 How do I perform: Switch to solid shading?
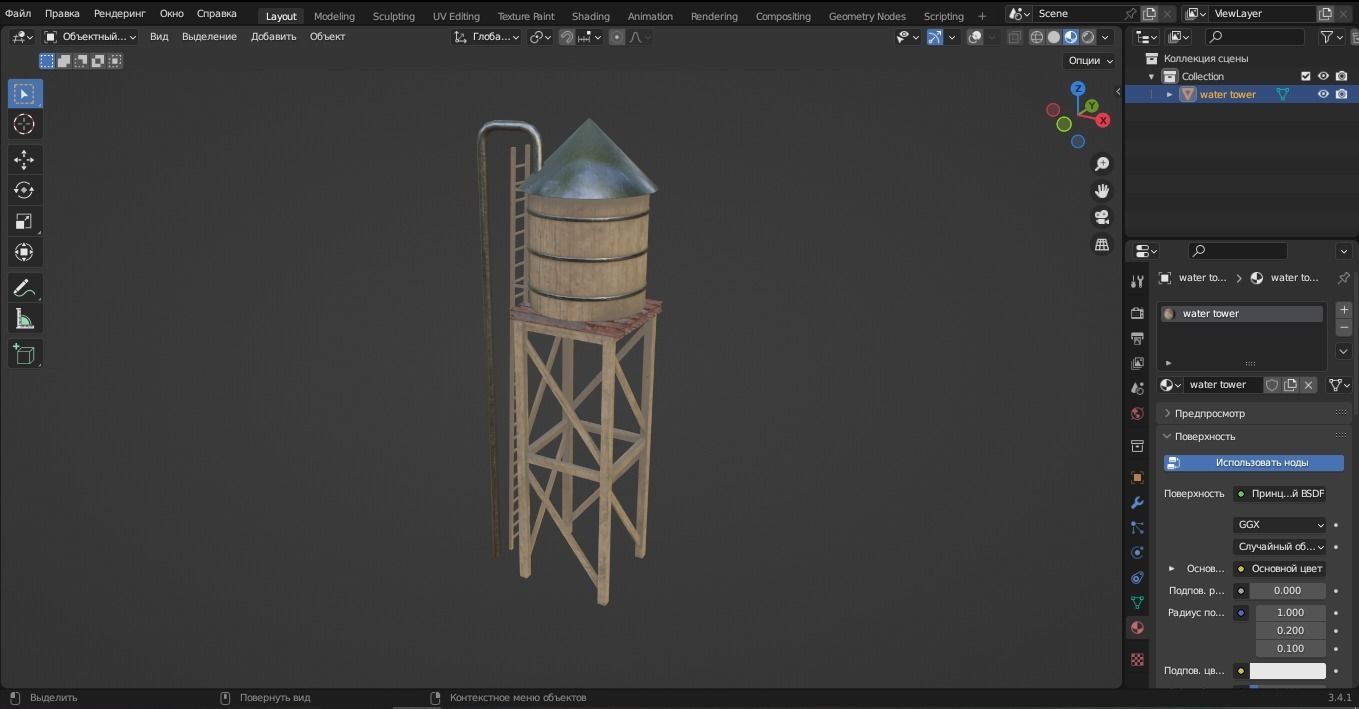coord(1054,37)
